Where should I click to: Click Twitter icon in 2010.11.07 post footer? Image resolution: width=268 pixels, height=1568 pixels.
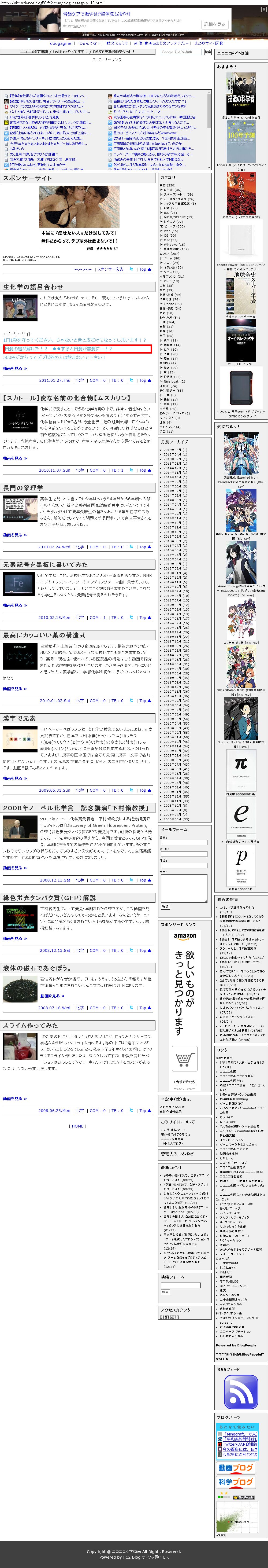coord(131,470)
